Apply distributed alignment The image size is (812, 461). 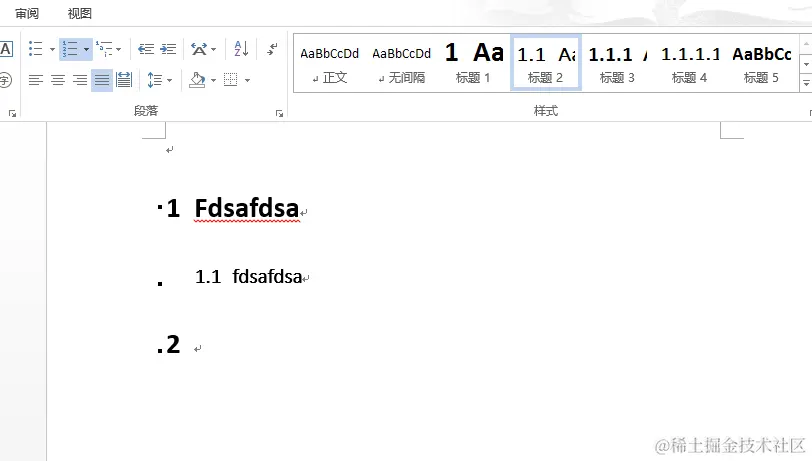point(124,80)
